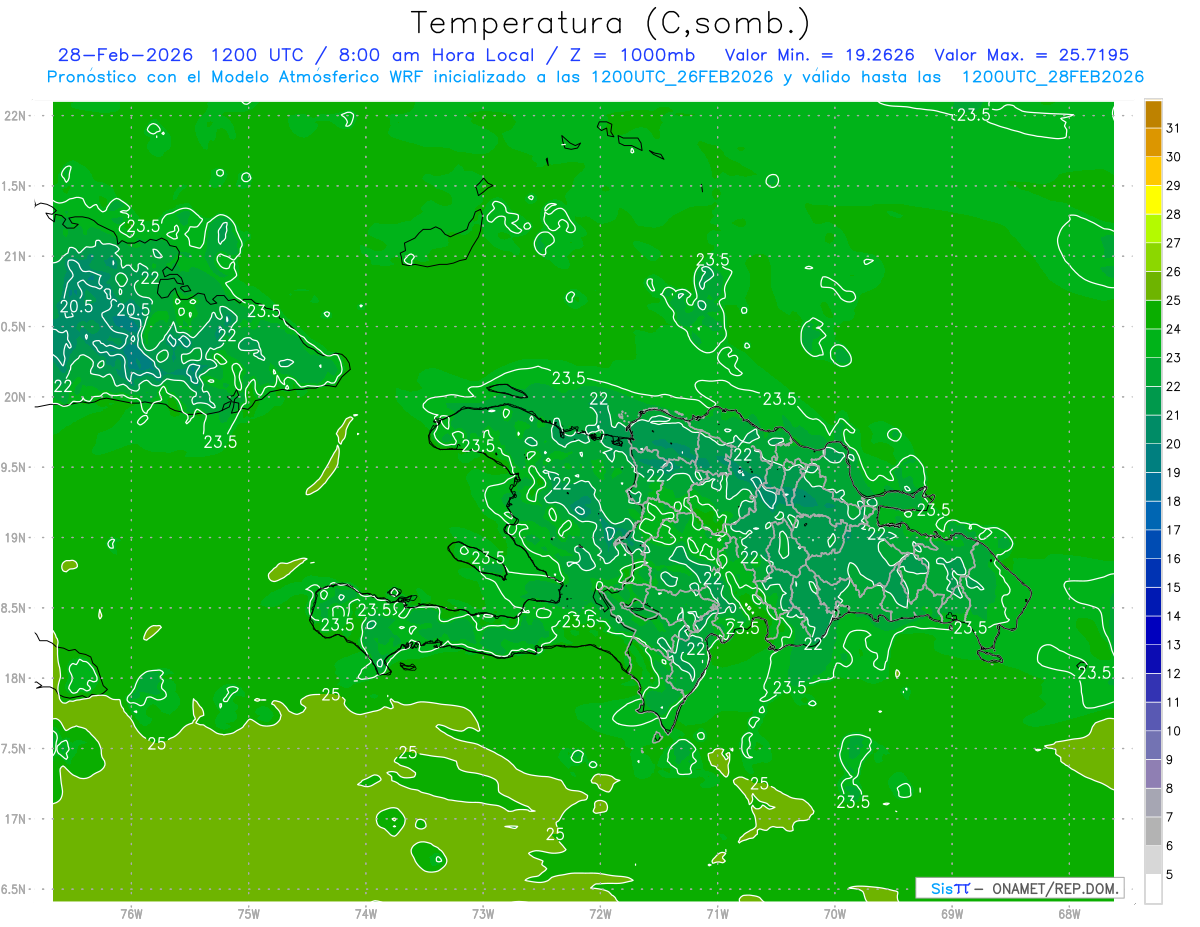Click the color scale value "24"
Viewport: 1200px width, 927px height.
(1173, 329)
